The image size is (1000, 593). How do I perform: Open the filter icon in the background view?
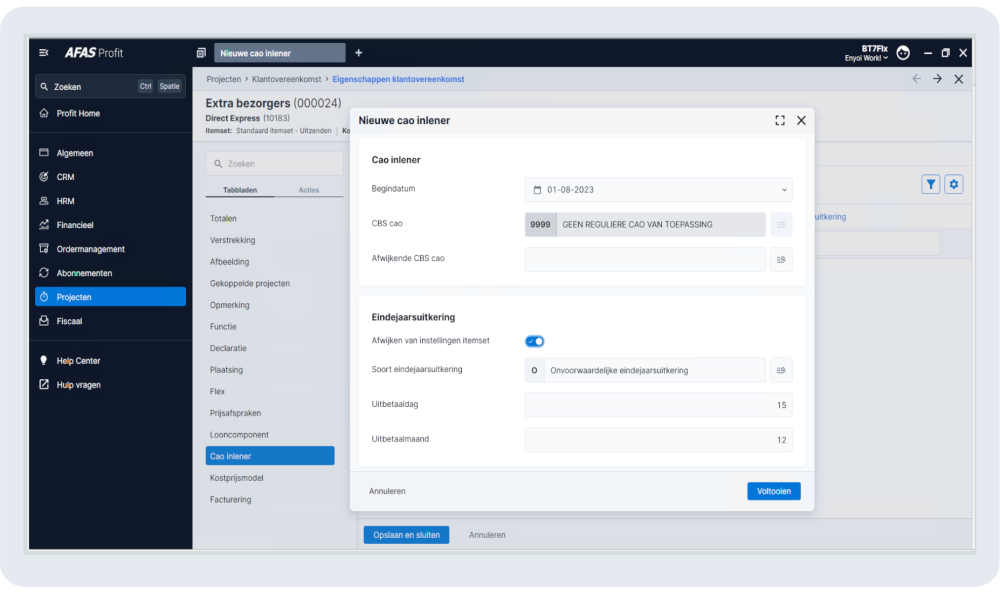tap(930, 184)
